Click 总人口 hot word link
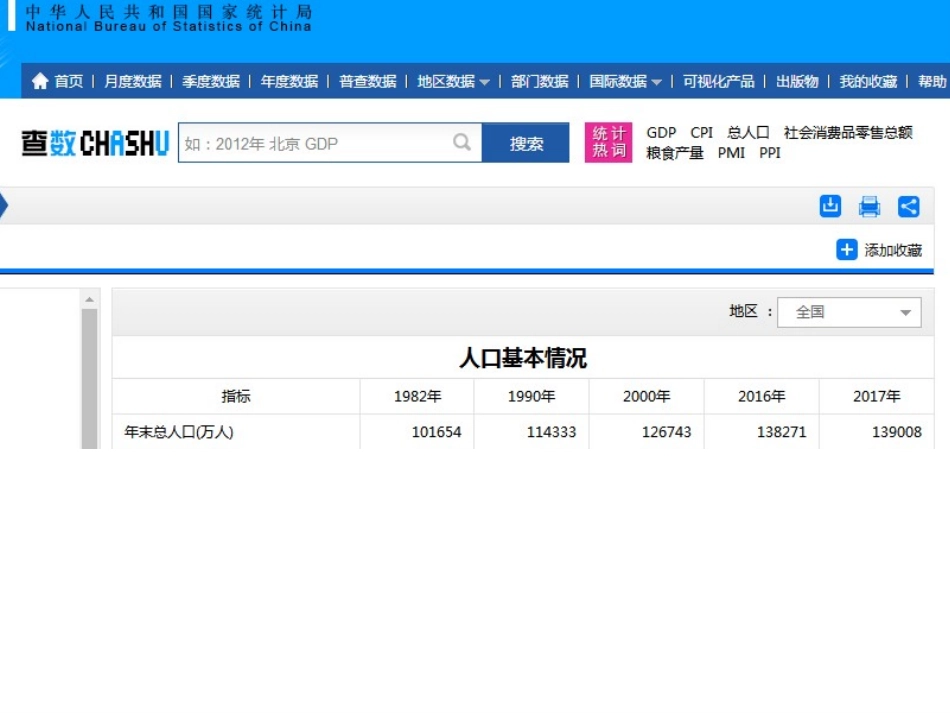The image size is (950, 713). point(748,133)
